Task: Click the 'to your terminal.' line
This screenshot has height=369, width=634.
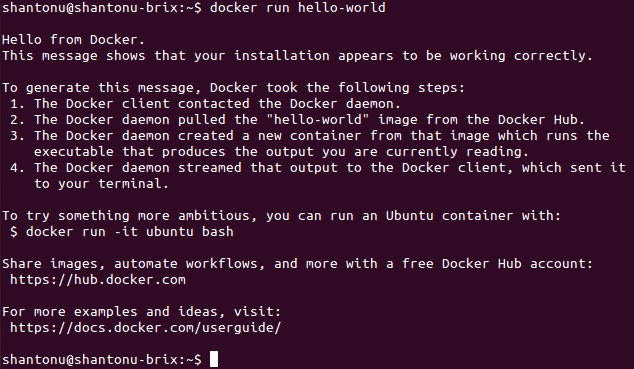Action: click(x=101, y=184)
